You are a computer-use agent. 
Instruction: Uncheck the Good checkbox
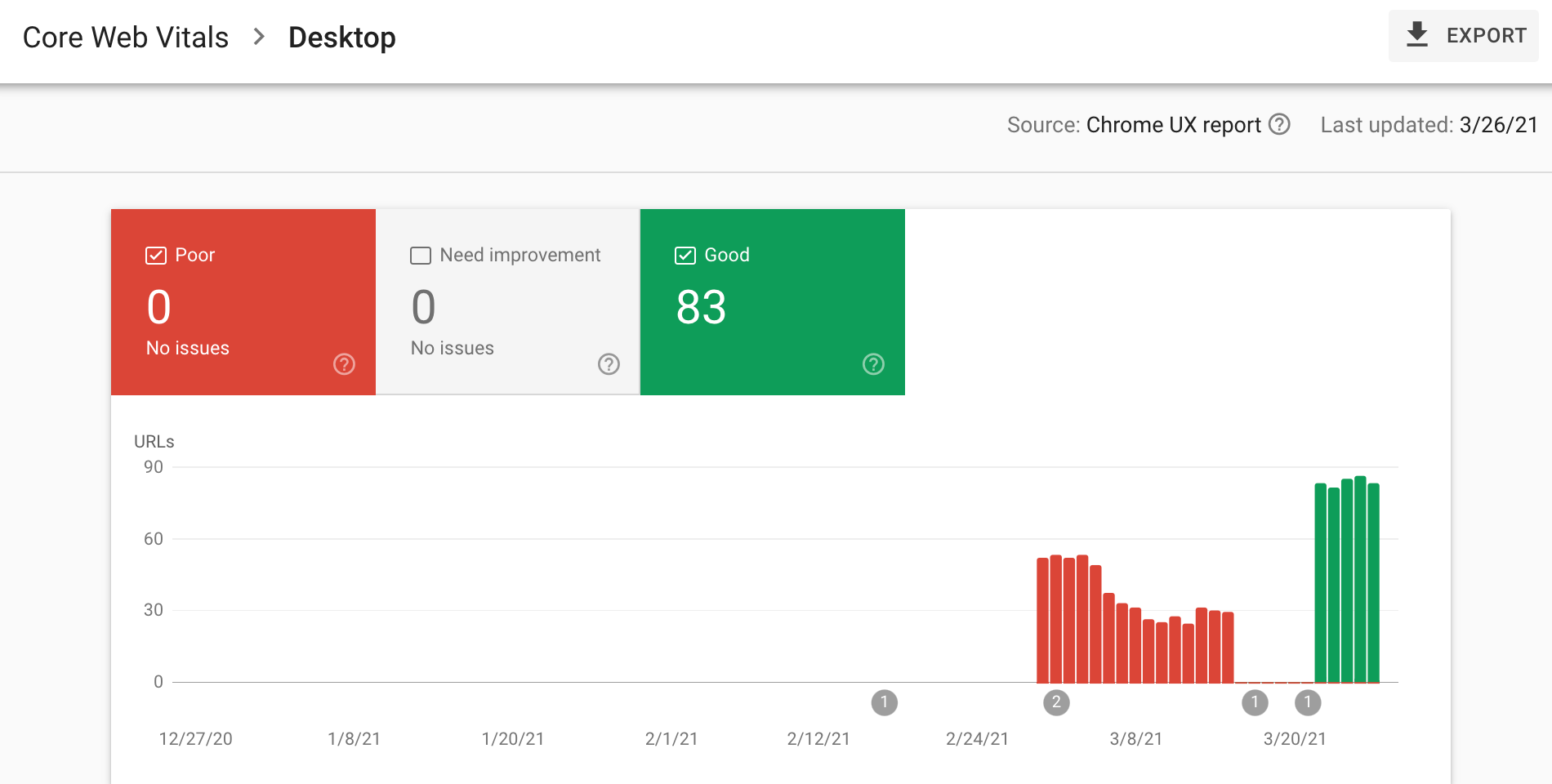coord(685,256)
